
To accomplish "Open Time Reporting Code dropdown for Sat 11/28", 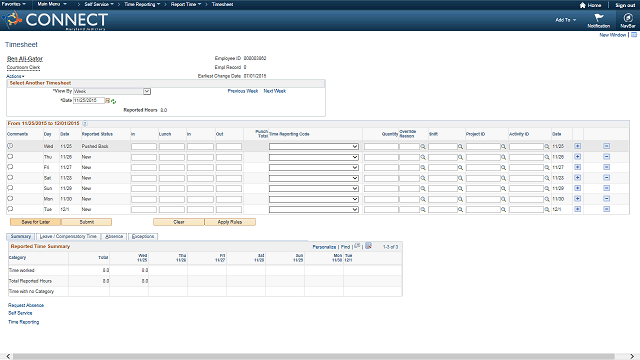I will pos(313,178).
